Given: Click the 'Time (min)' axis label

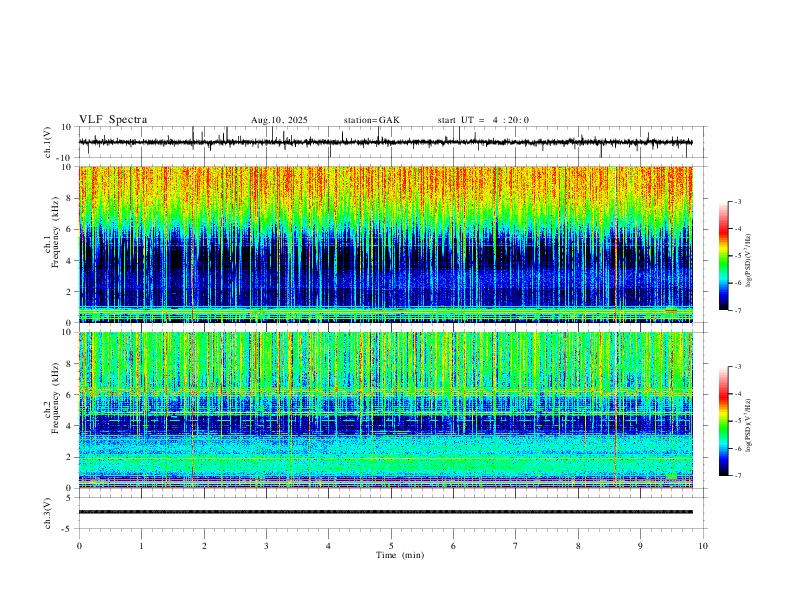Looking at the screenshot, I should coord(400,555).
